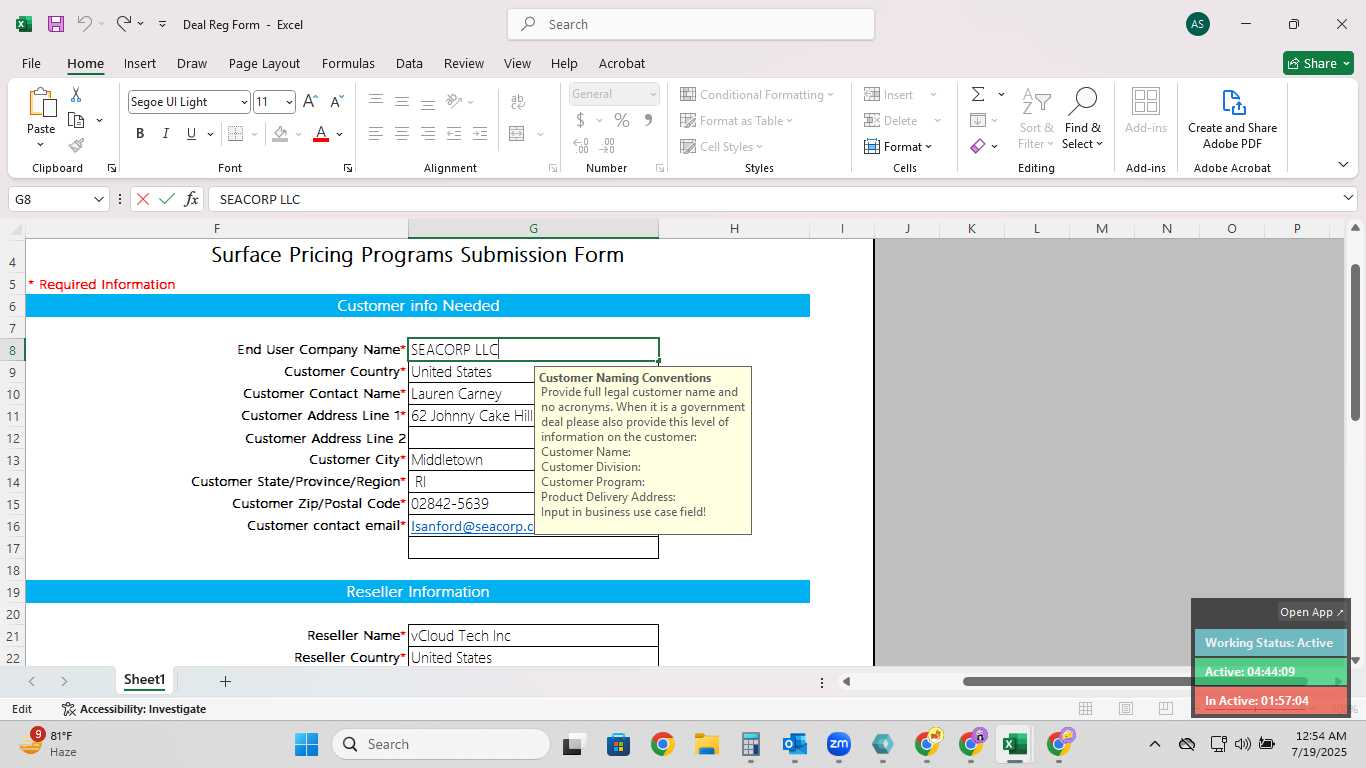1366x768 pixels.
Task: Decrease font size with small A icon
Action: tap(336, 101)
